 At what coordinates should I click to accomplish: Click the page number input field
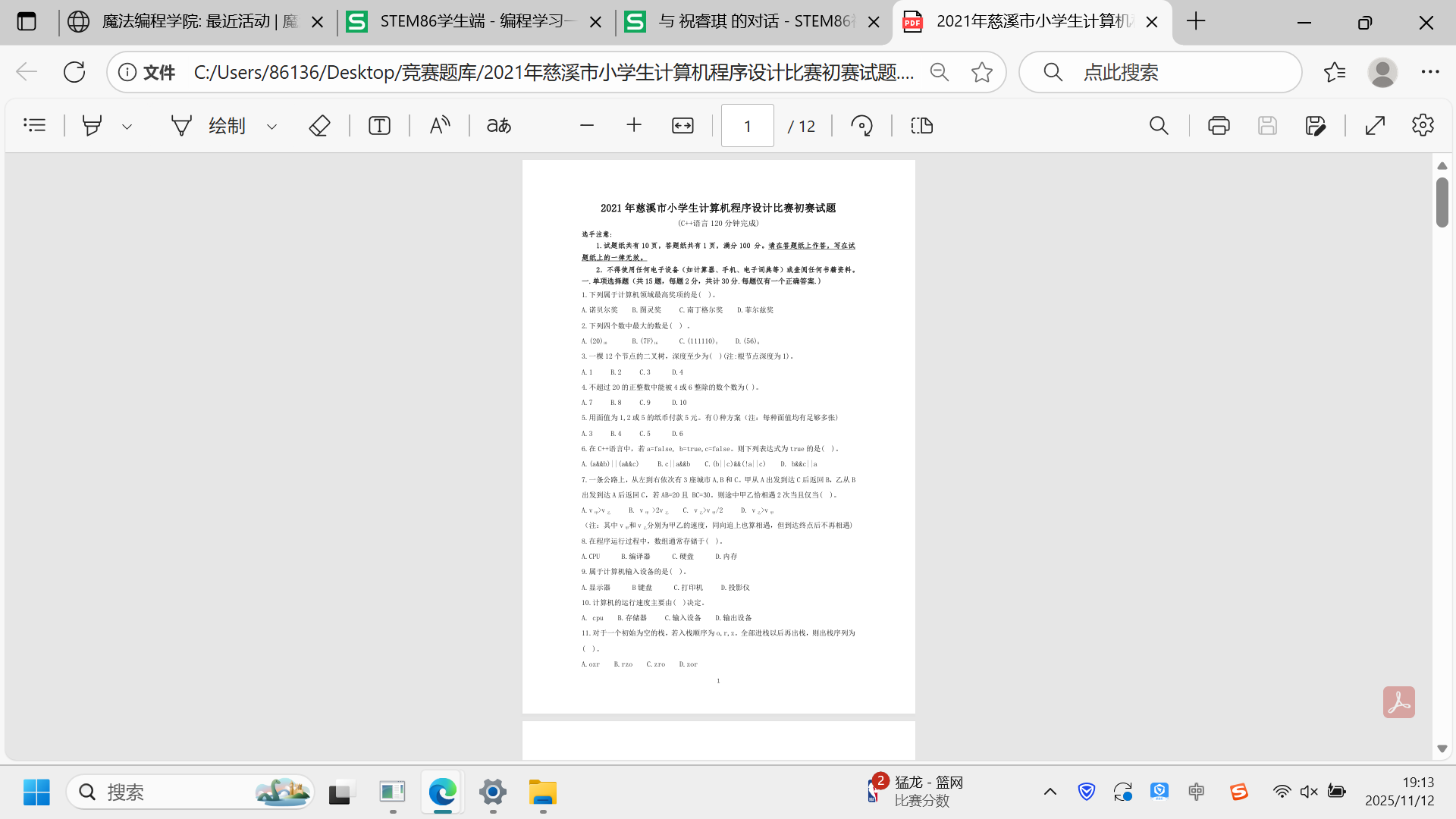pos(747,126)
